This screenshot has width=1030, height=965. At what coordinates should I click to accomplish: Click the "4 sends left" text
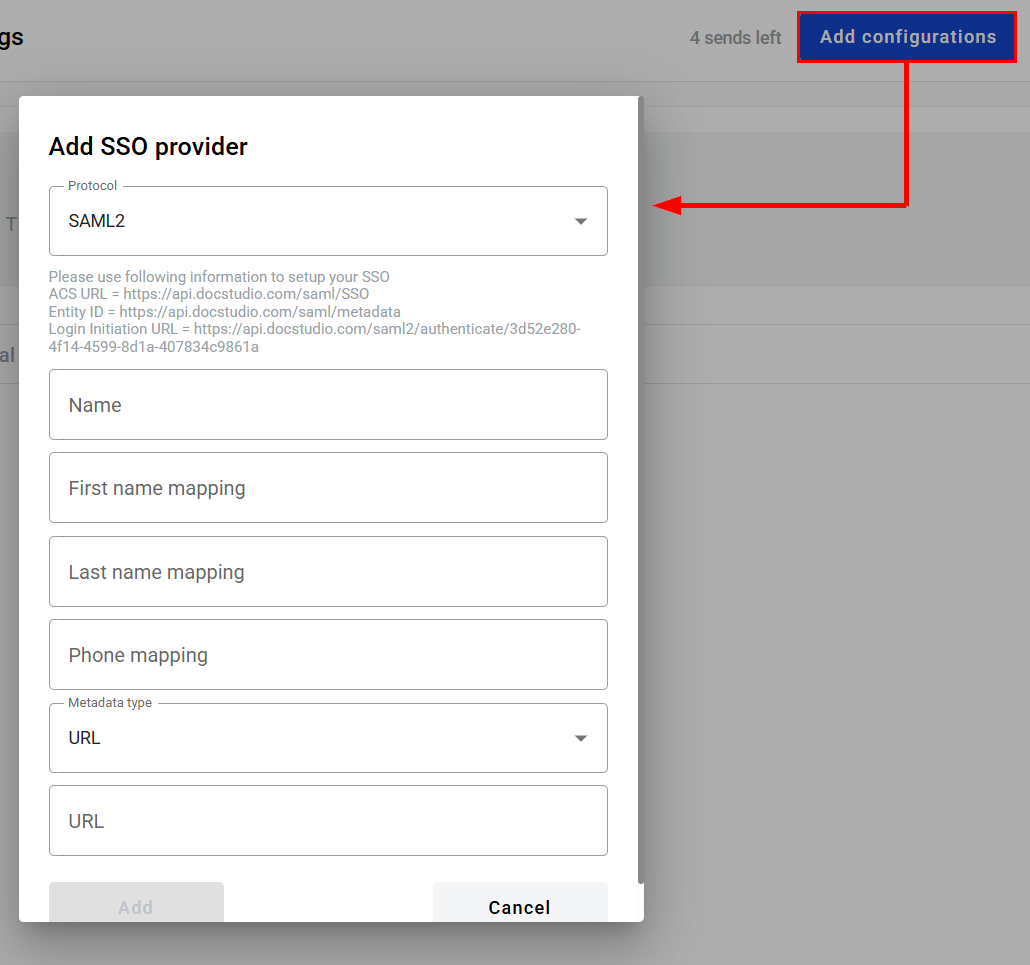[x=735, y=38]
